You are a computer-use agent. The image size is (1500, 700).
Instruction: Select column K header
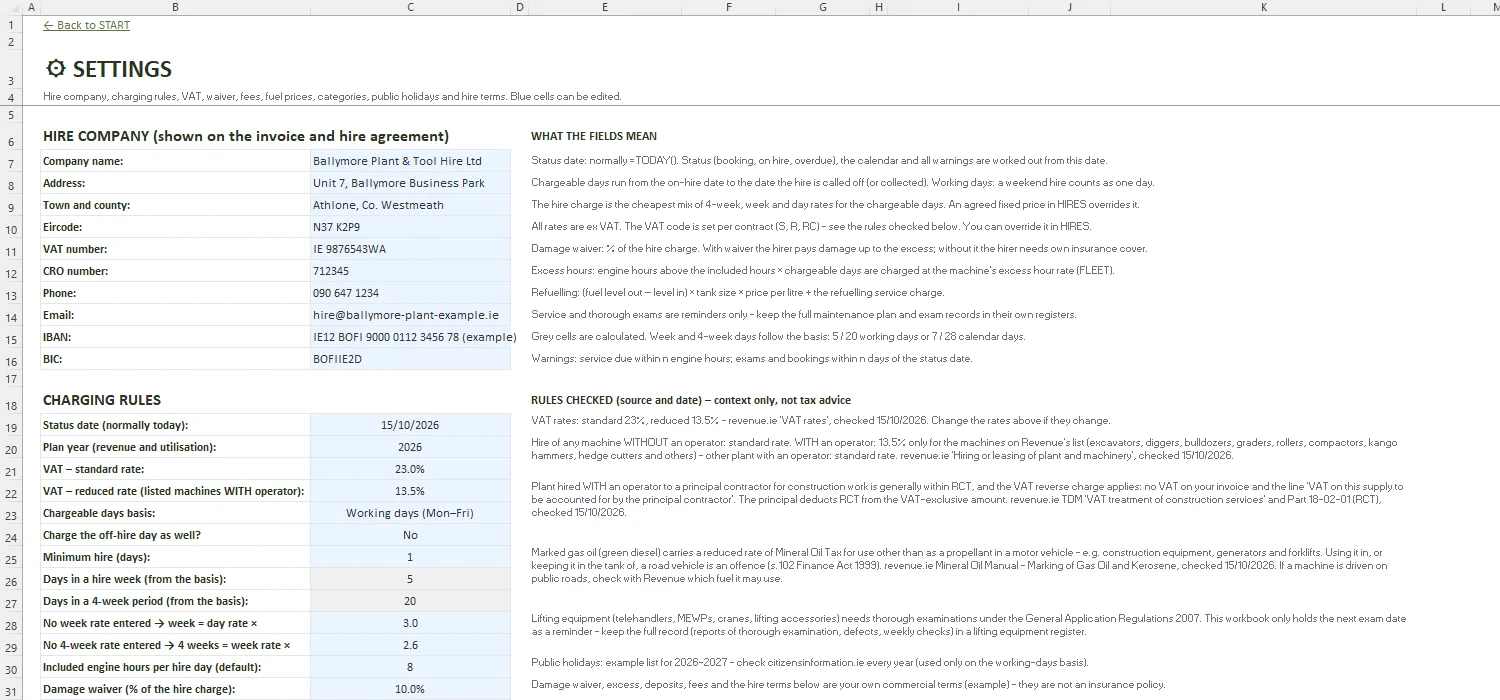tap(1264, 7)
